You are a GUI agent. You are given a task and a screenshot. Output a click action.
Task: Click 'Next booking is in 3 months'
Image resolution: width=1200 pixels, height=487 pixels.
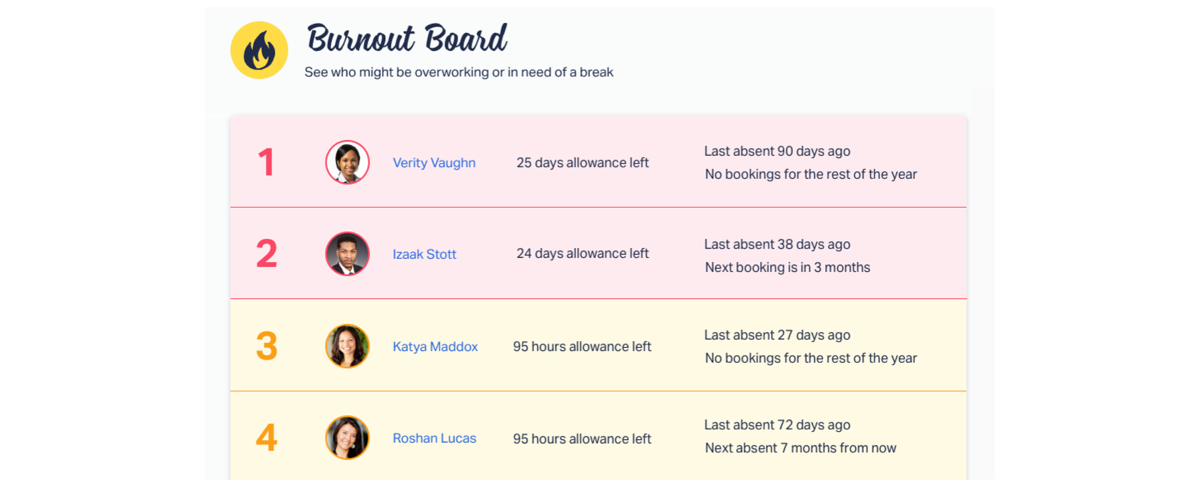(x=787, y=267)
